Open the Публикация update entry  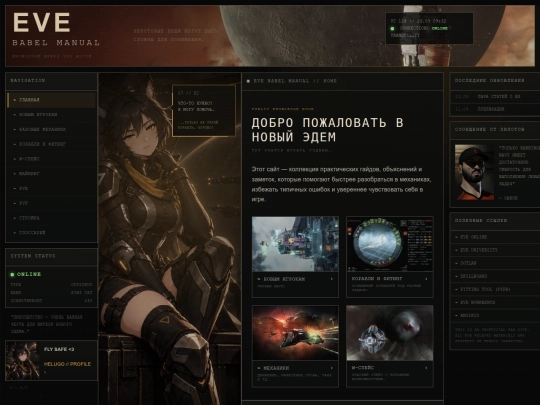coord(495,109)
